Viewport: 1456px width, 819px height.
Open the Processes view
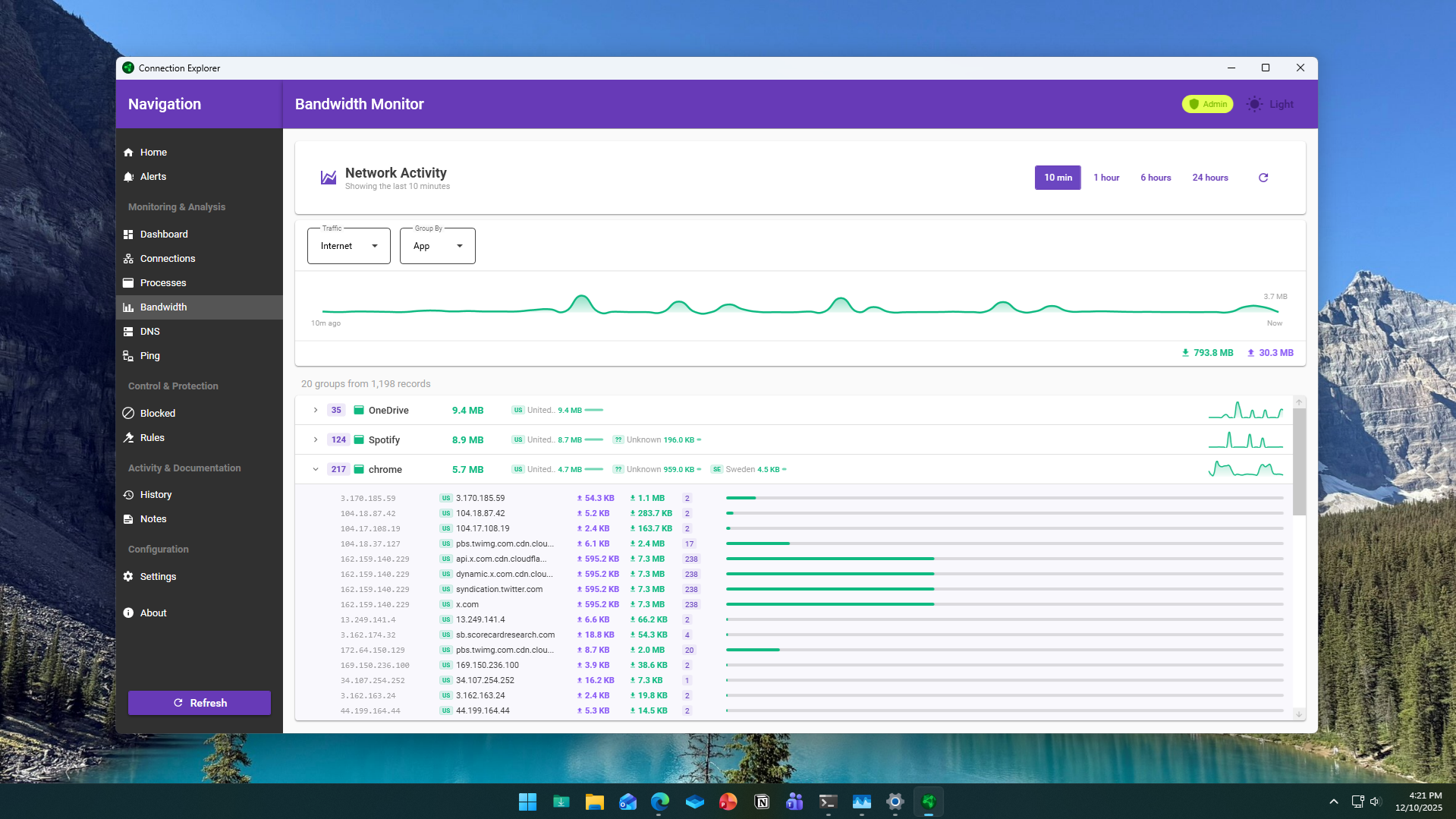[163, 282]
